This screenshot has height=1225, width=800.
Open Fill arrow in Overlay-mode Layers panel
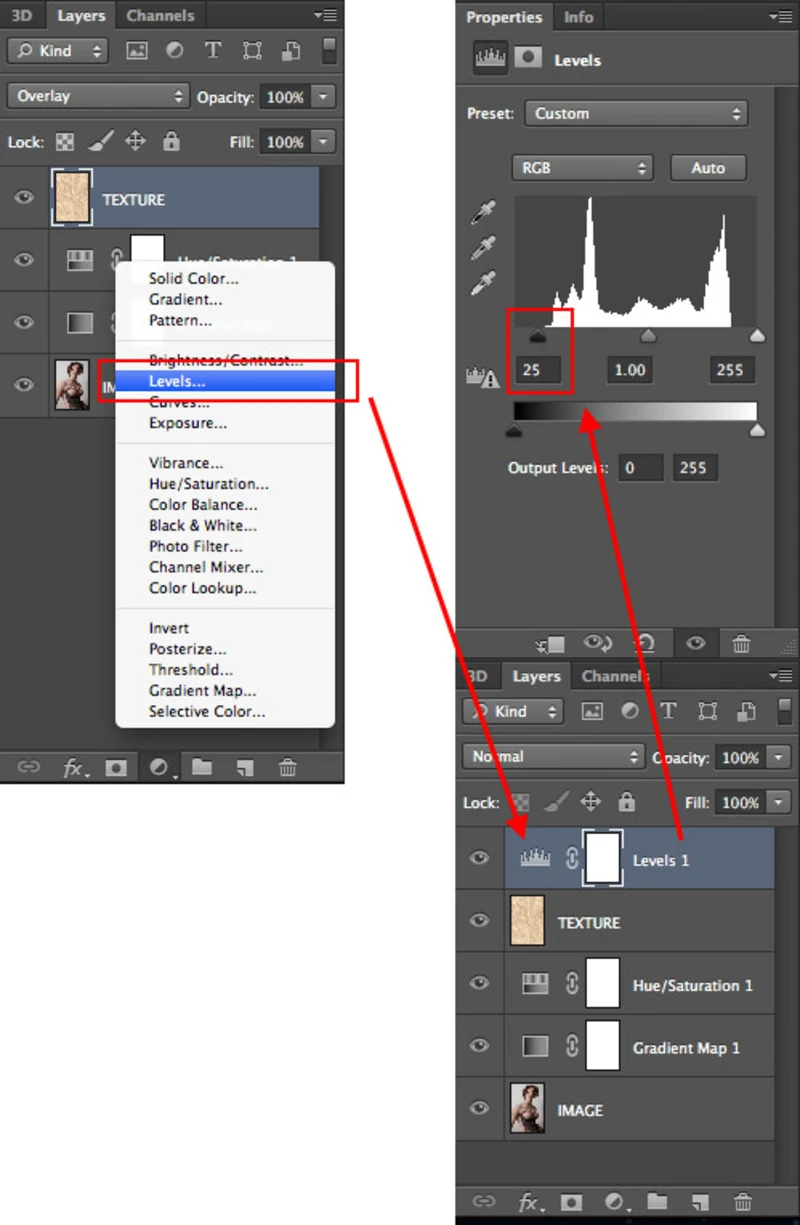coord(324,142)
